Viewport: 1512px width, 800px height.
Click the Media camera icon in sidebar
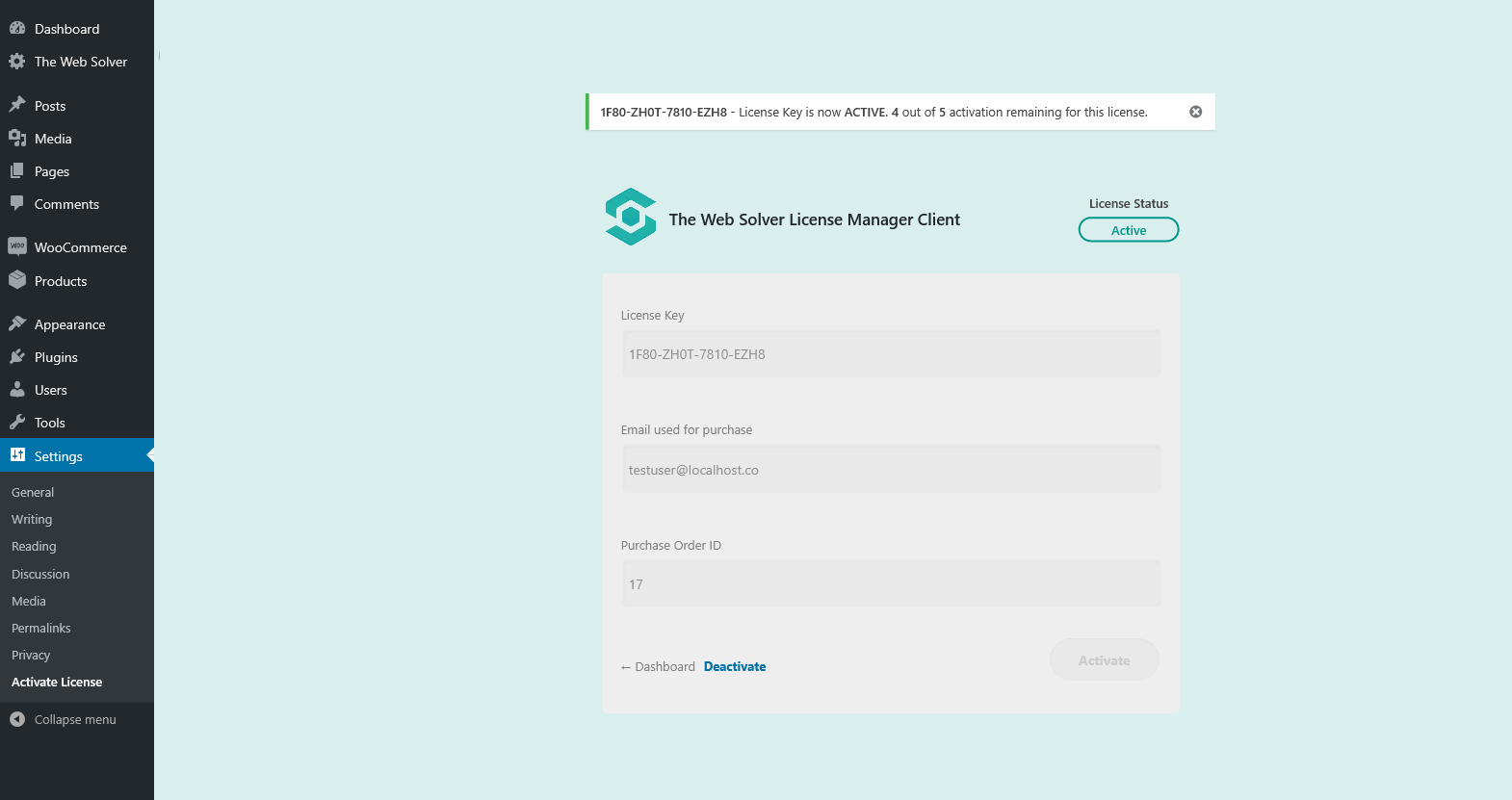click(x=17, y=138)
